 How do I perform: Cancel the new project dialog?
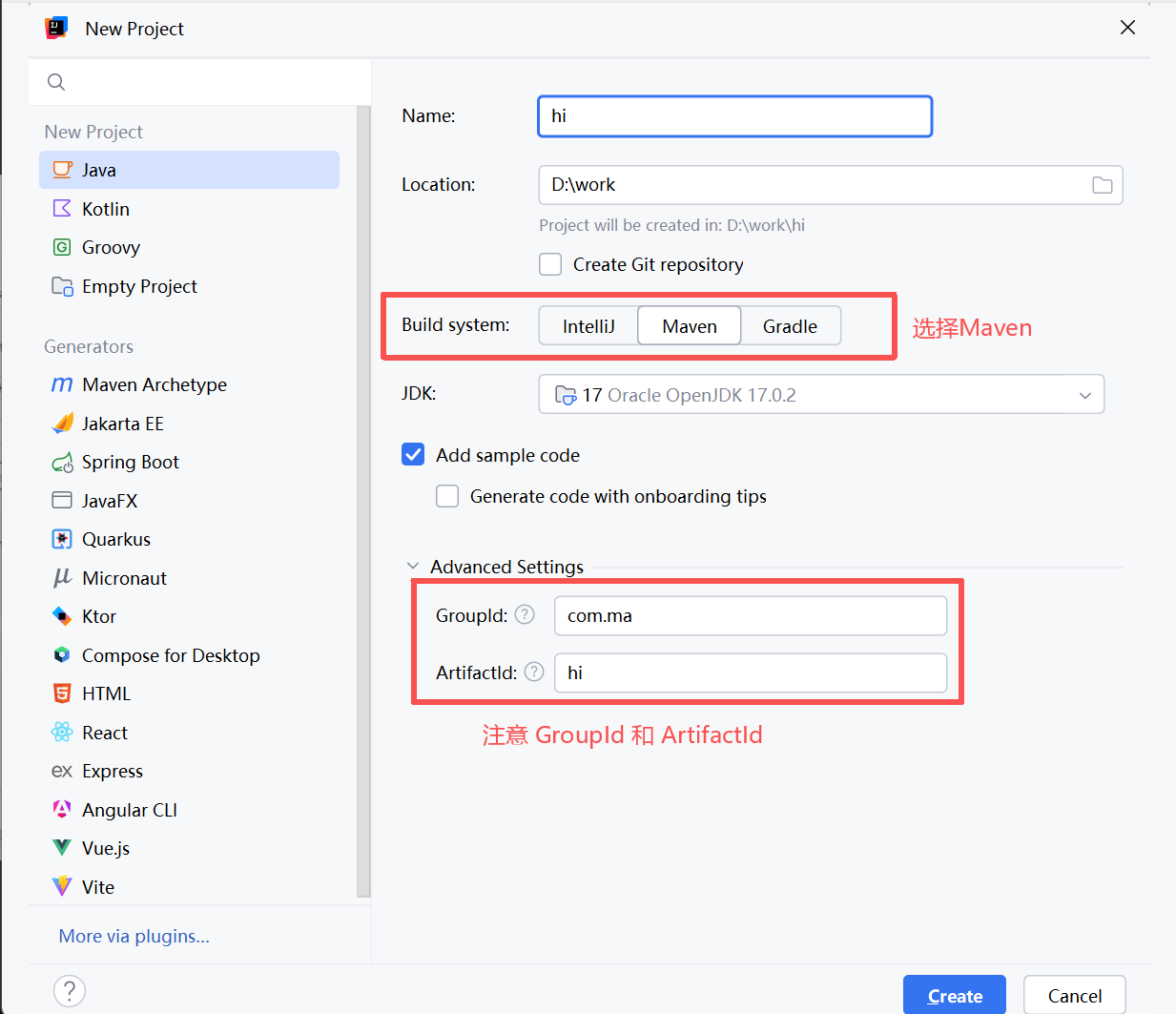pyautogui.click(x=1075, y=995)
